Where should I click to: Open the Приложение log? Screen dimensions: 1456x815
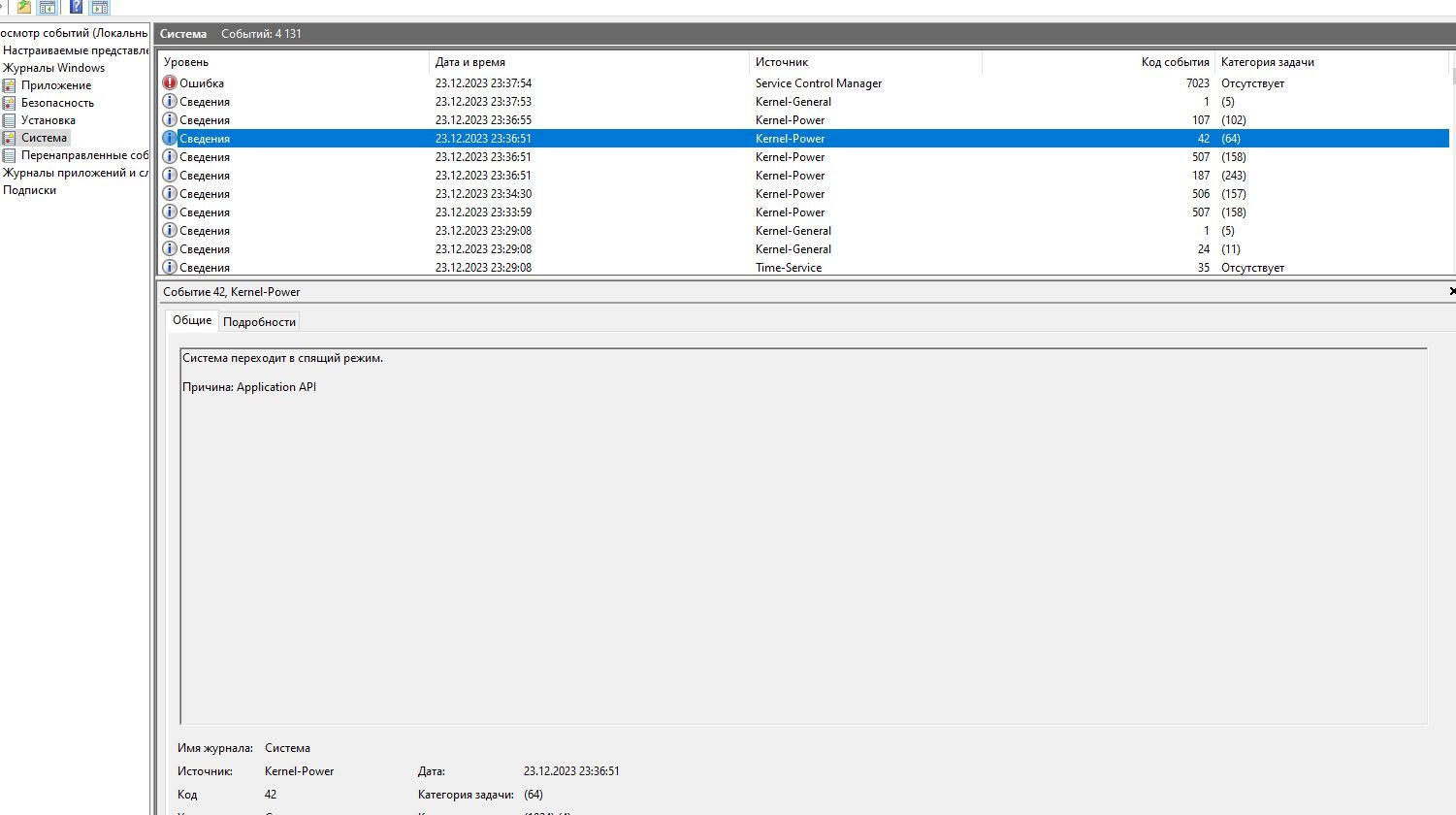pos(56,85)
